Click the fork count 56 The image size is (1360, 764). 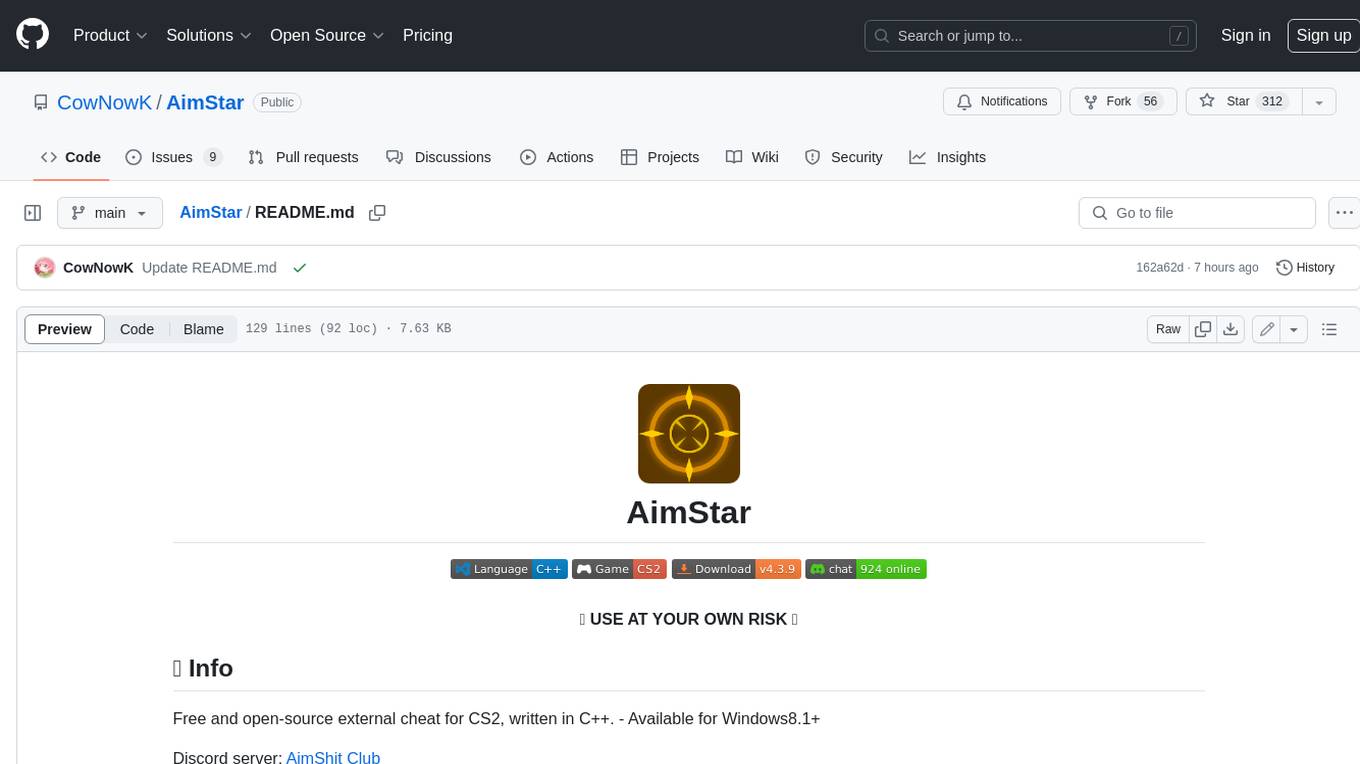1150,102
